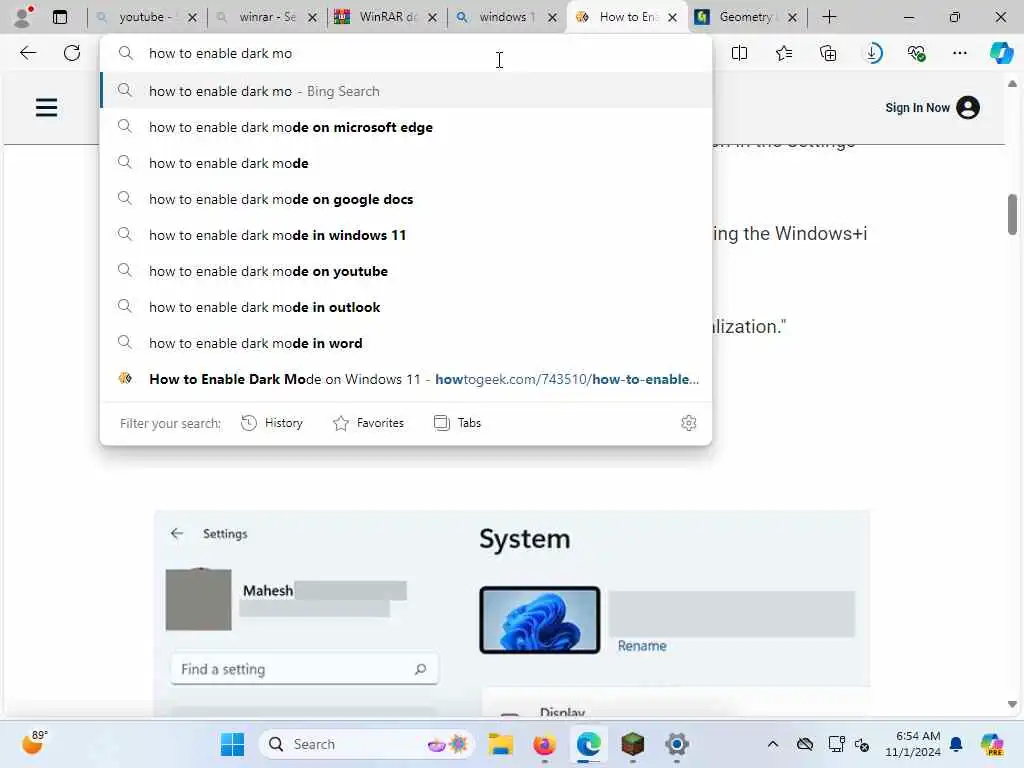Open the tab actions menu icon

click(60, 17)
